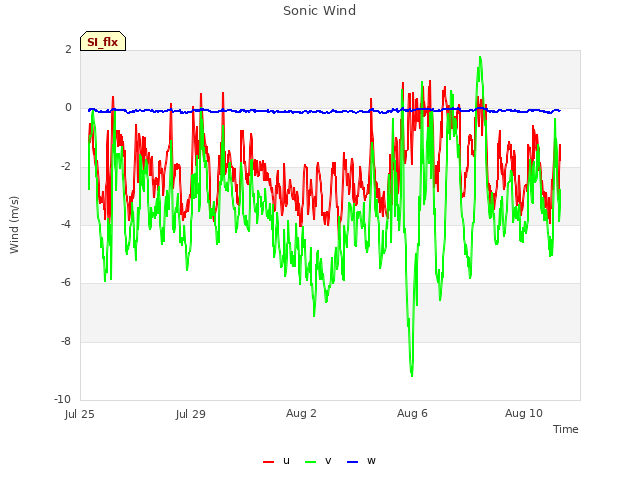Click the Time x-axis title
This screenshot has width=640, height=480.
(x=565, y=429)
